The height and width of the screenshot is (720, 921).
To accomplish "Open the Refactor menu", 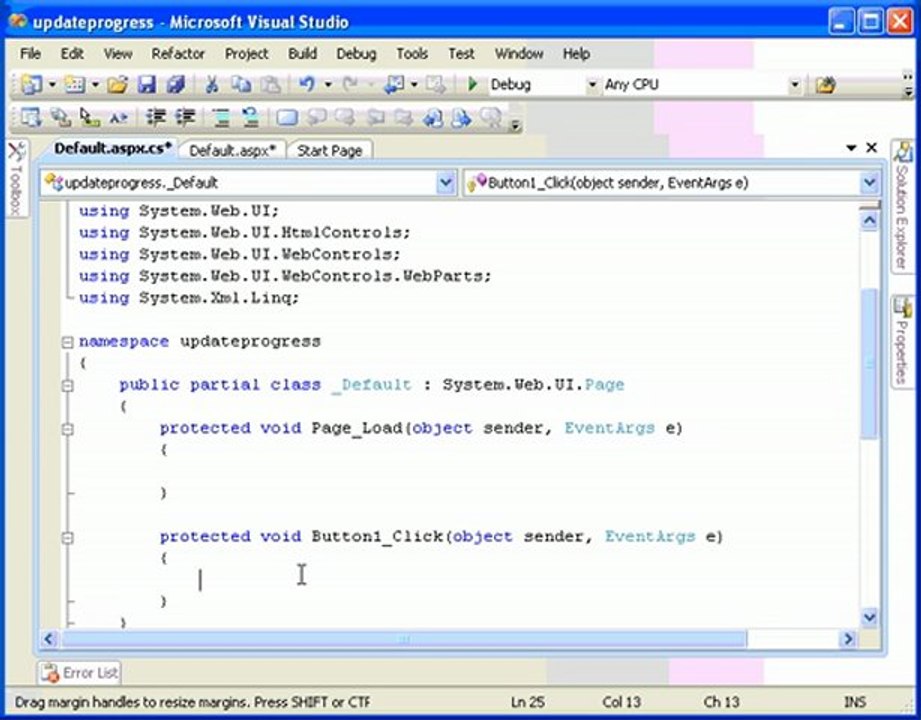I will coord(178,54).
